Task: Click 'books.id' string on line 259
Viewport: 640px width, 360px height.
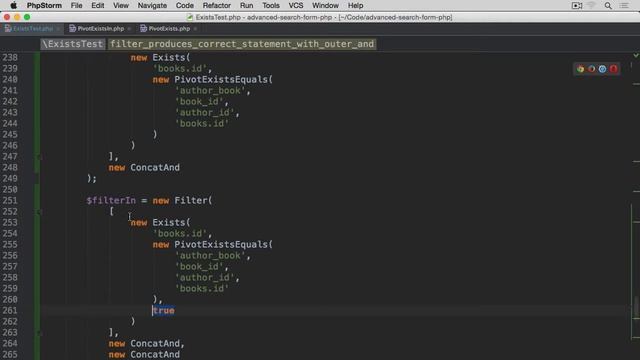Action: tap(202, 289)
